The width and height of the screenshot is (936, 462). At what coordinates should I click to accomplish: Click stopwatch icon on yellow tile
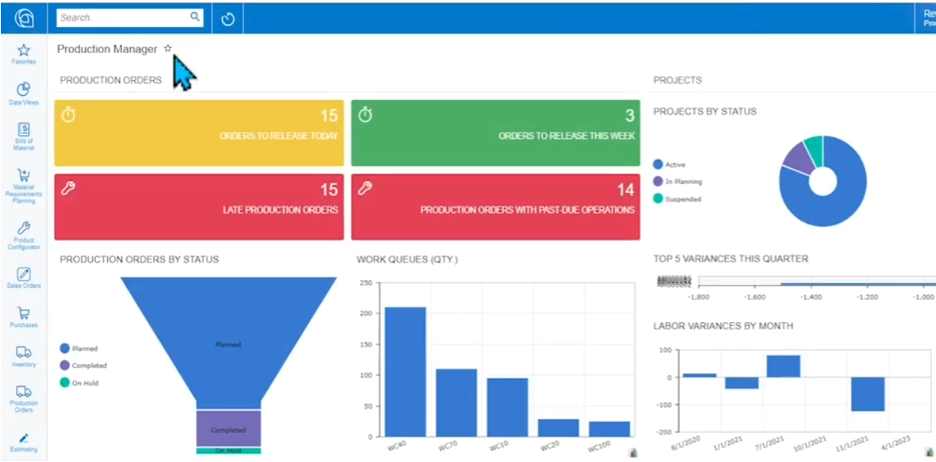(69, 115)
